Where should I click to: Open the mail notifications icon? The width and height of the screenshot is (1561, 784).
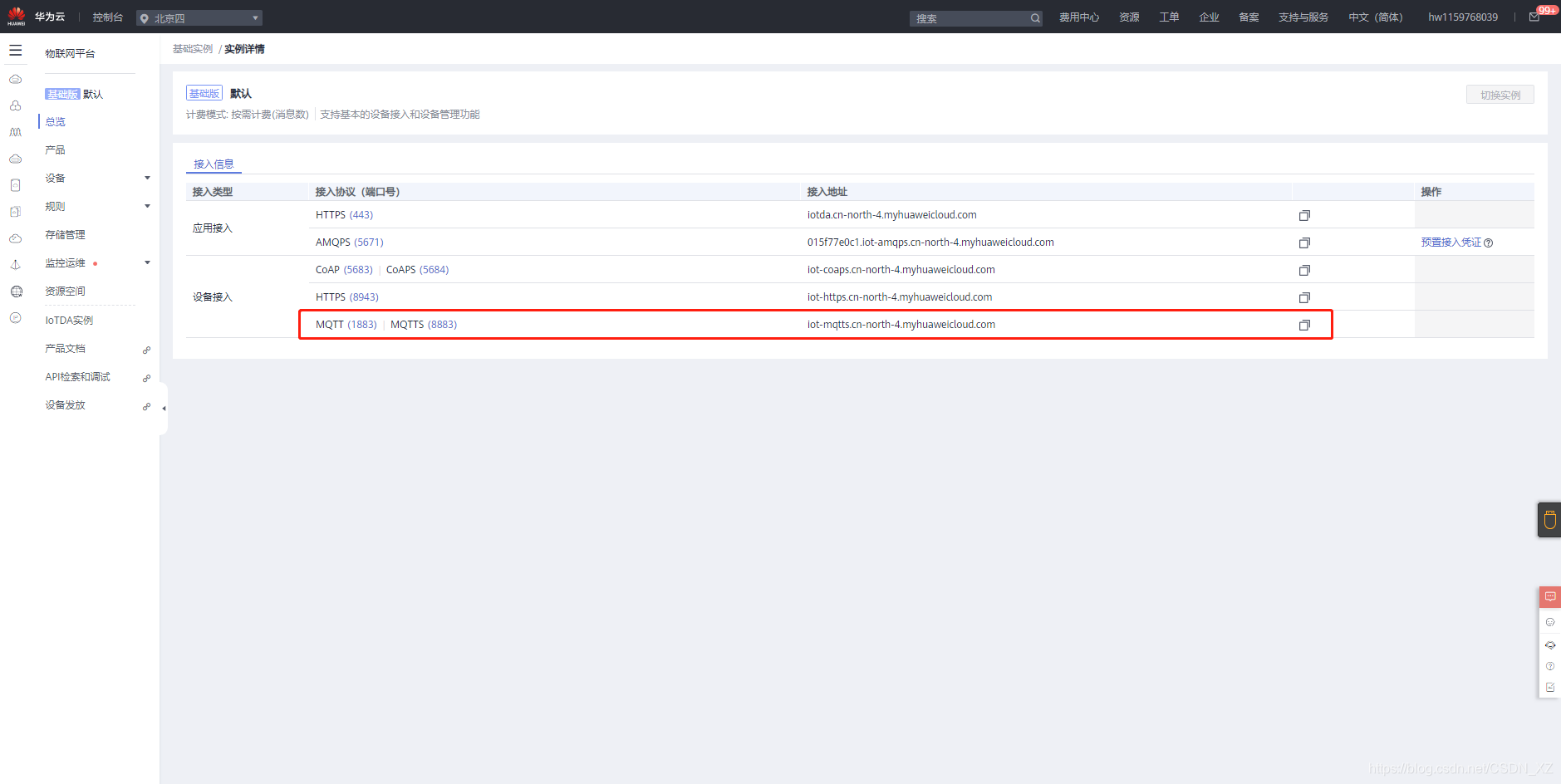(x=1534, y=17)
